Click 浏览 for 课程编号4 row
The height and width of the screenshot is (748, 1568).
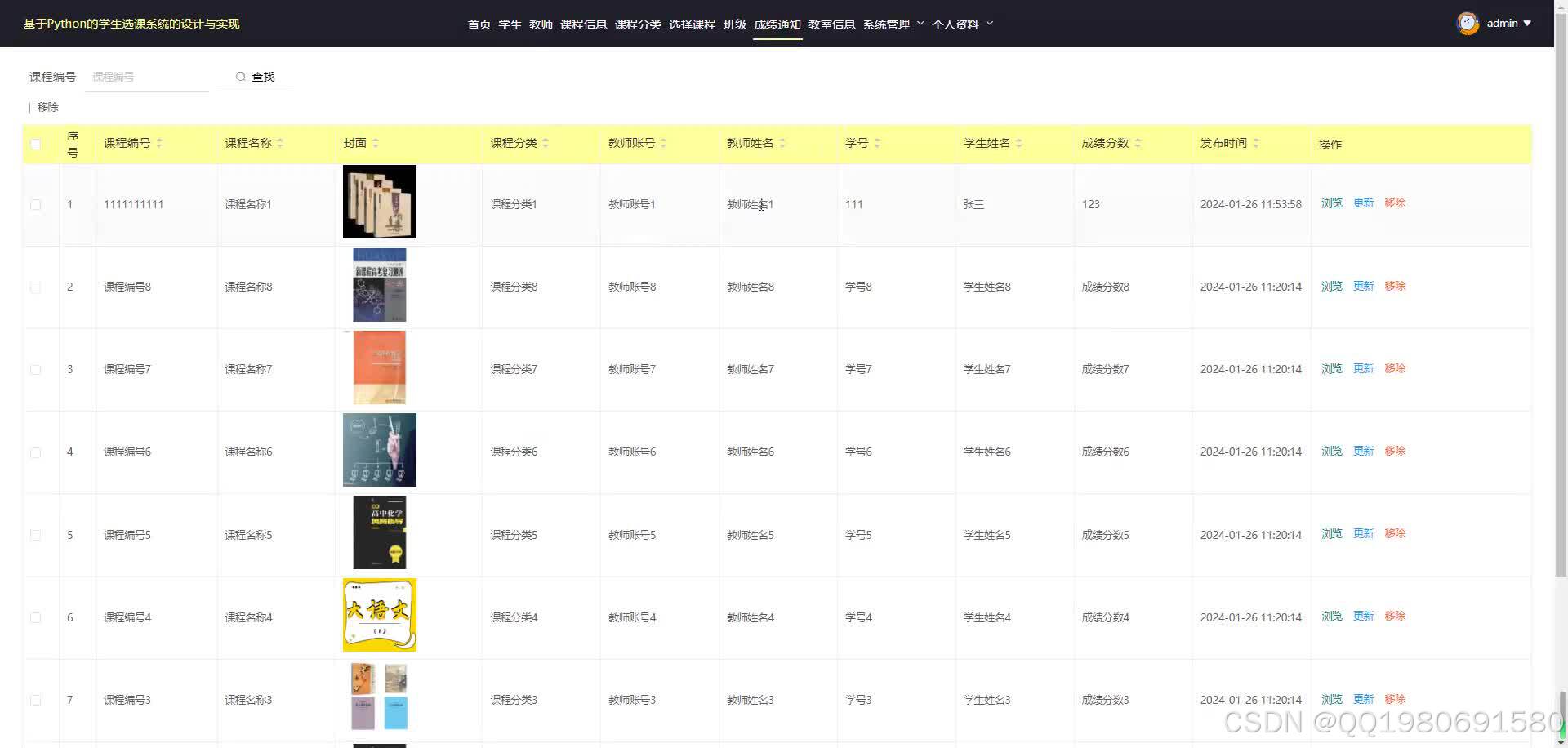coord(1332,616)
